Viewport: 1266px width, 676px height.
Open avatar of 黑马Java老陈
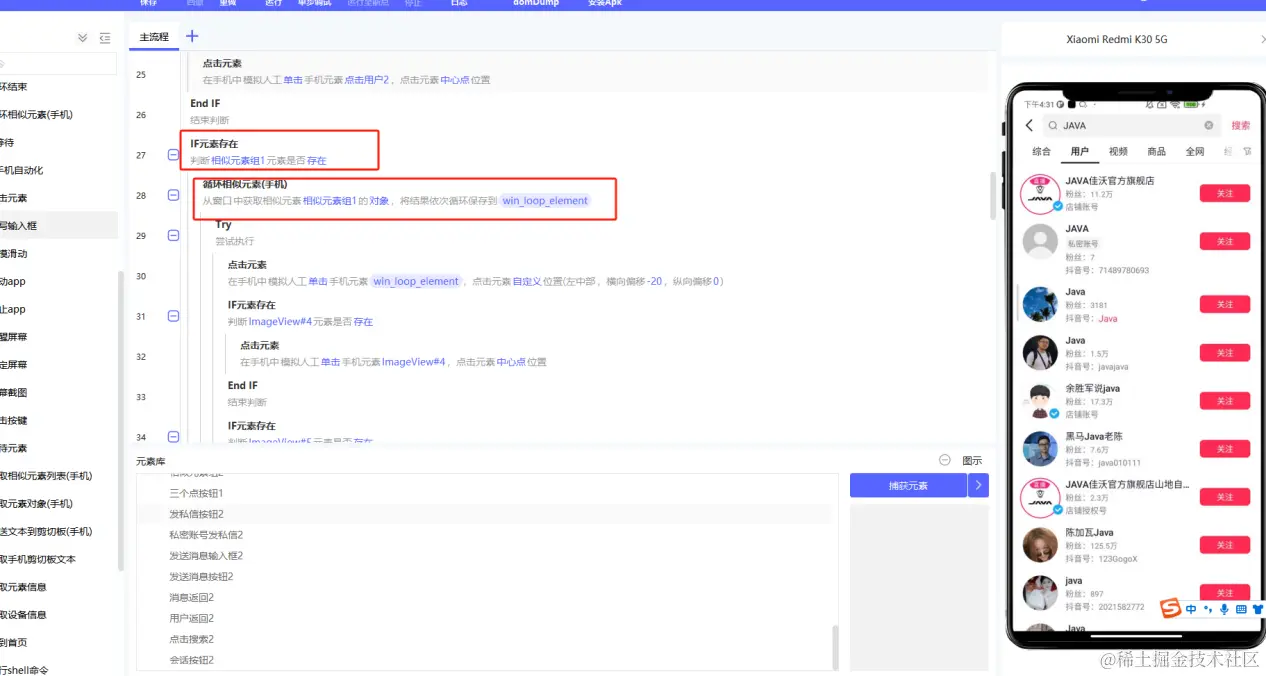(x=1040, y=449)
